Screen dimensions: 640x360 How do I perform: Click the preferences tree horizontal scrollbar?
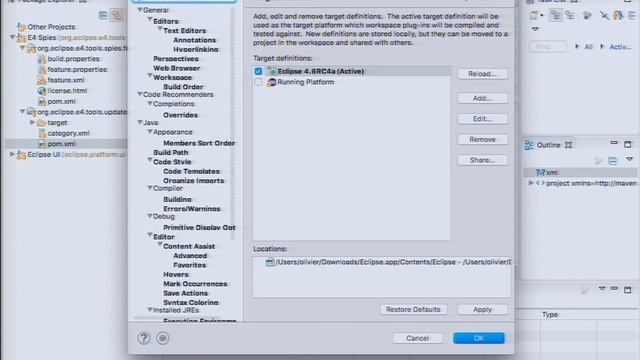[176, 318]
